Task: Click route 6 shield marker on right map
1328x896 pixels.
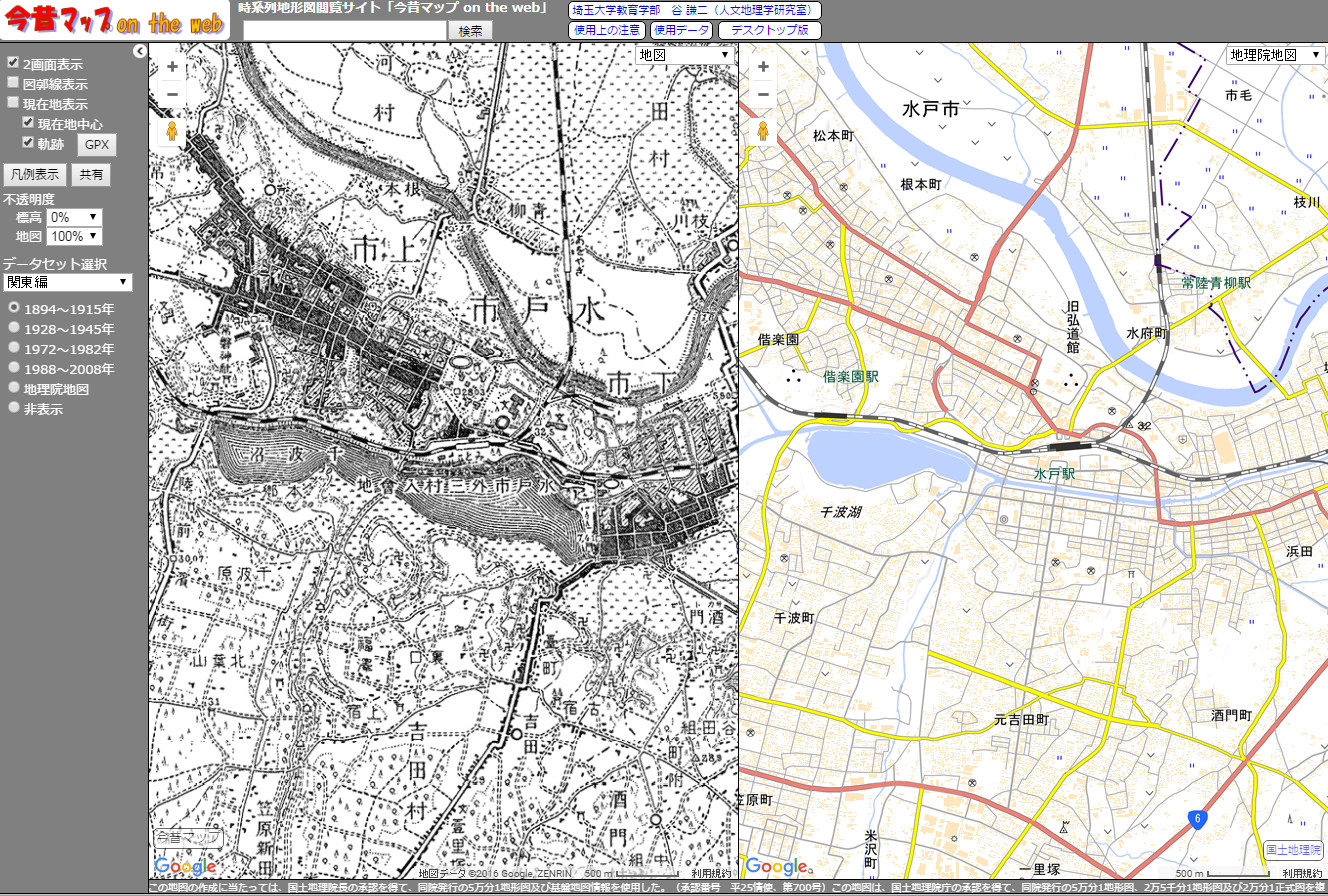Action: click(1197, 819)
